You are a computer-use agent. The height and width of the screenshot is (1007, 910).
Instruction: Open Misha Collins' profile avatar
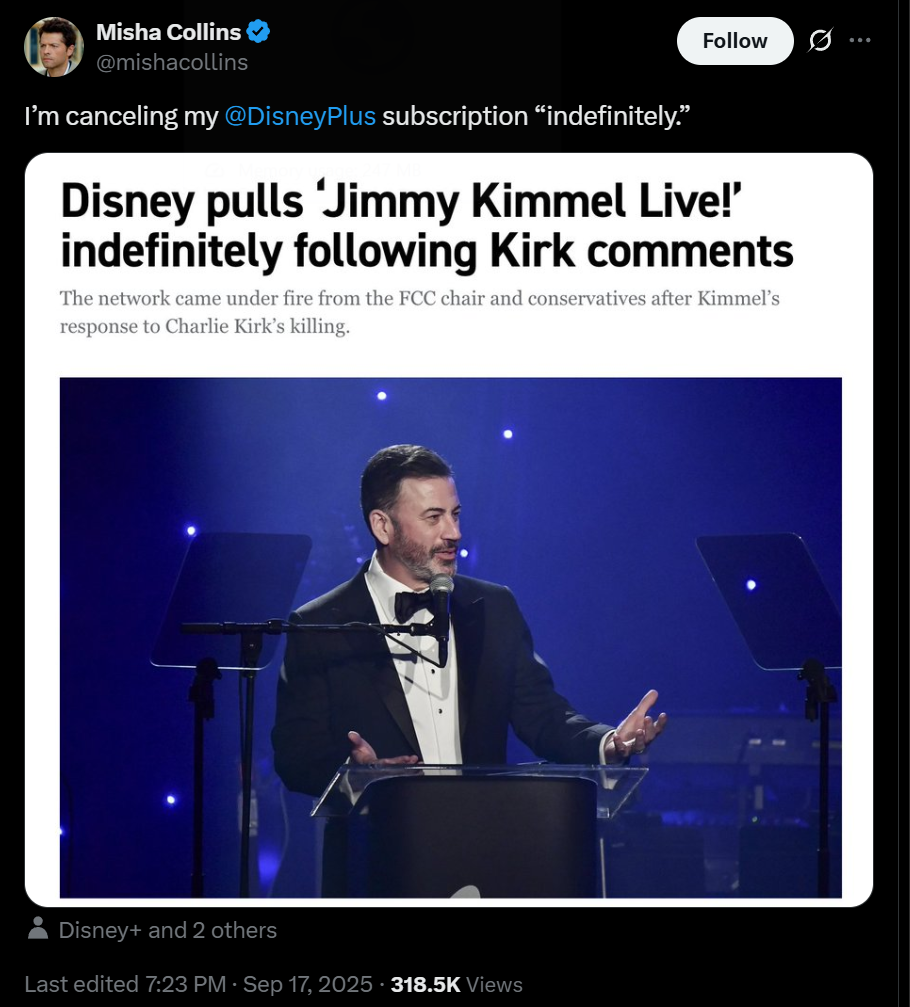[53, 47]
